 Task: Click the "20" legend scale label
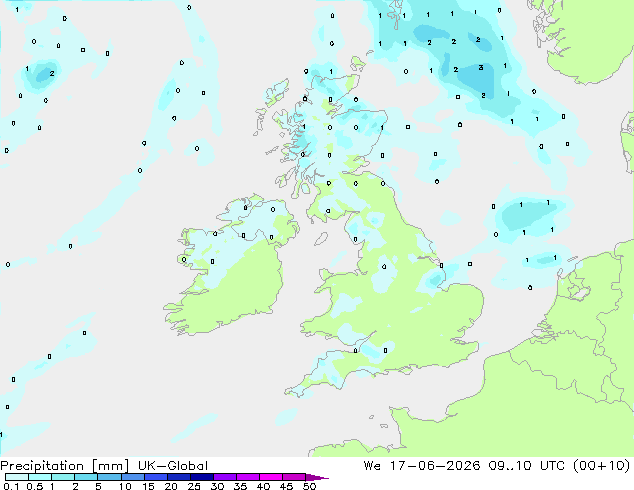[171, 486]
